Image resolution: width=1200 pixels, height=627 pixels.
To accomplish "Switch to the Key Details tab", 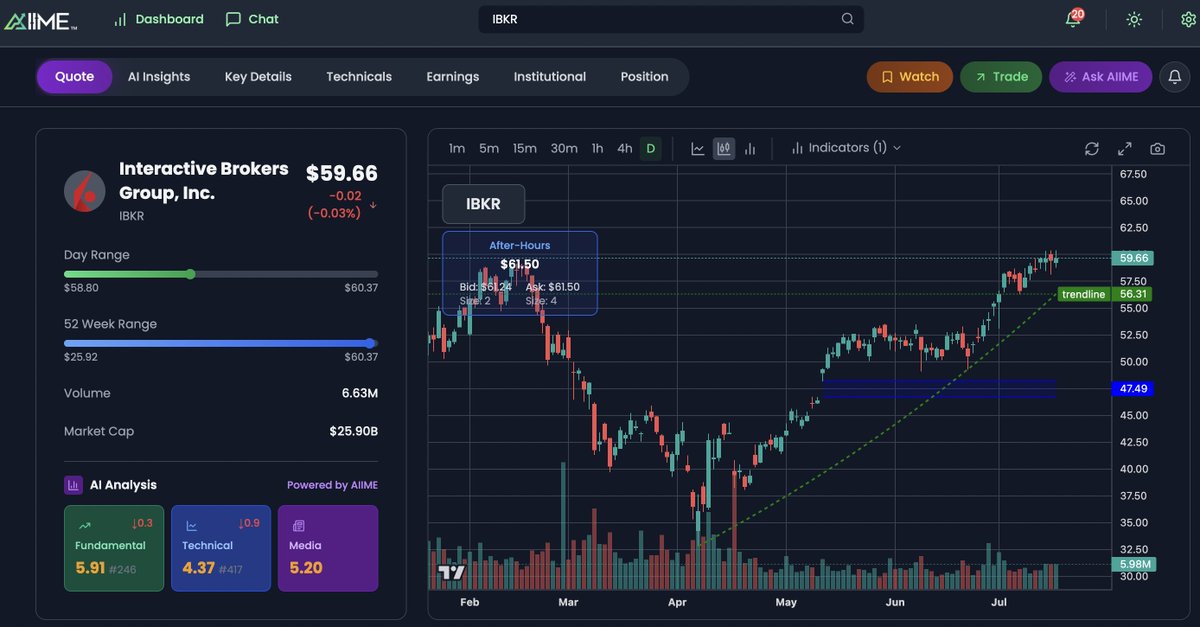I will [x=258, y=77].
